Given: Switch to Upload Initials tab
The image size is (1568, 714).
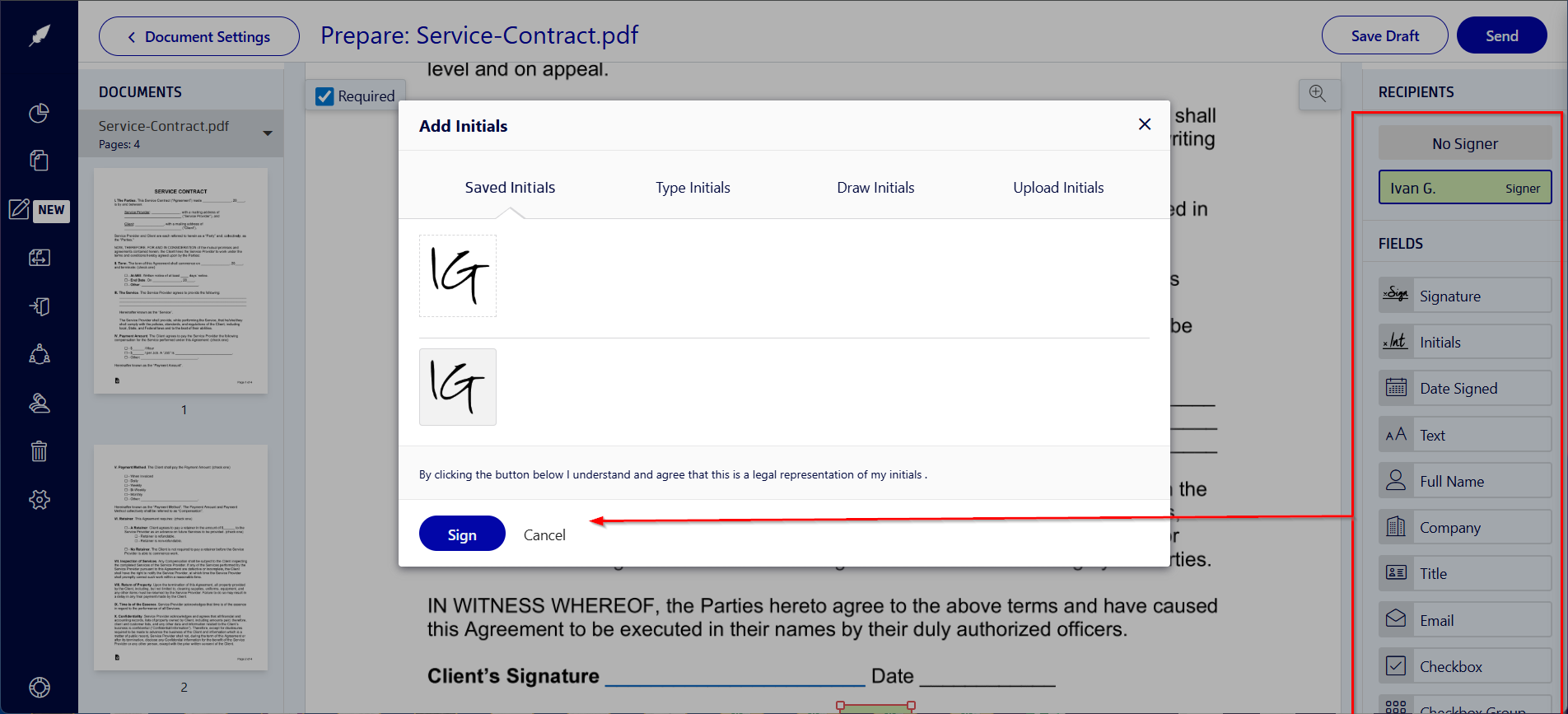Looking at the screenshot, I should coord(1058,188).
